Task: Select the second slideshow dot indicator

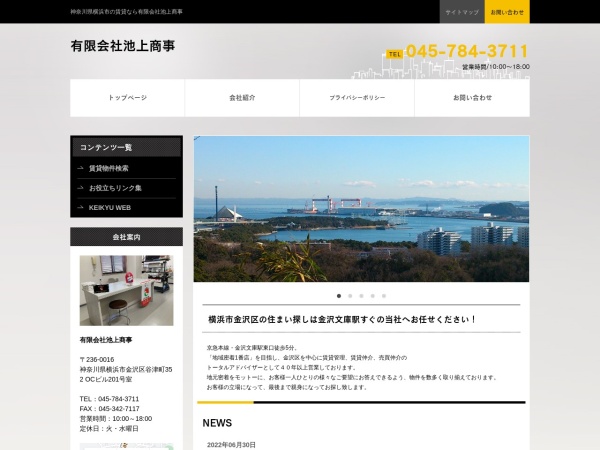Action: (350, 296)
